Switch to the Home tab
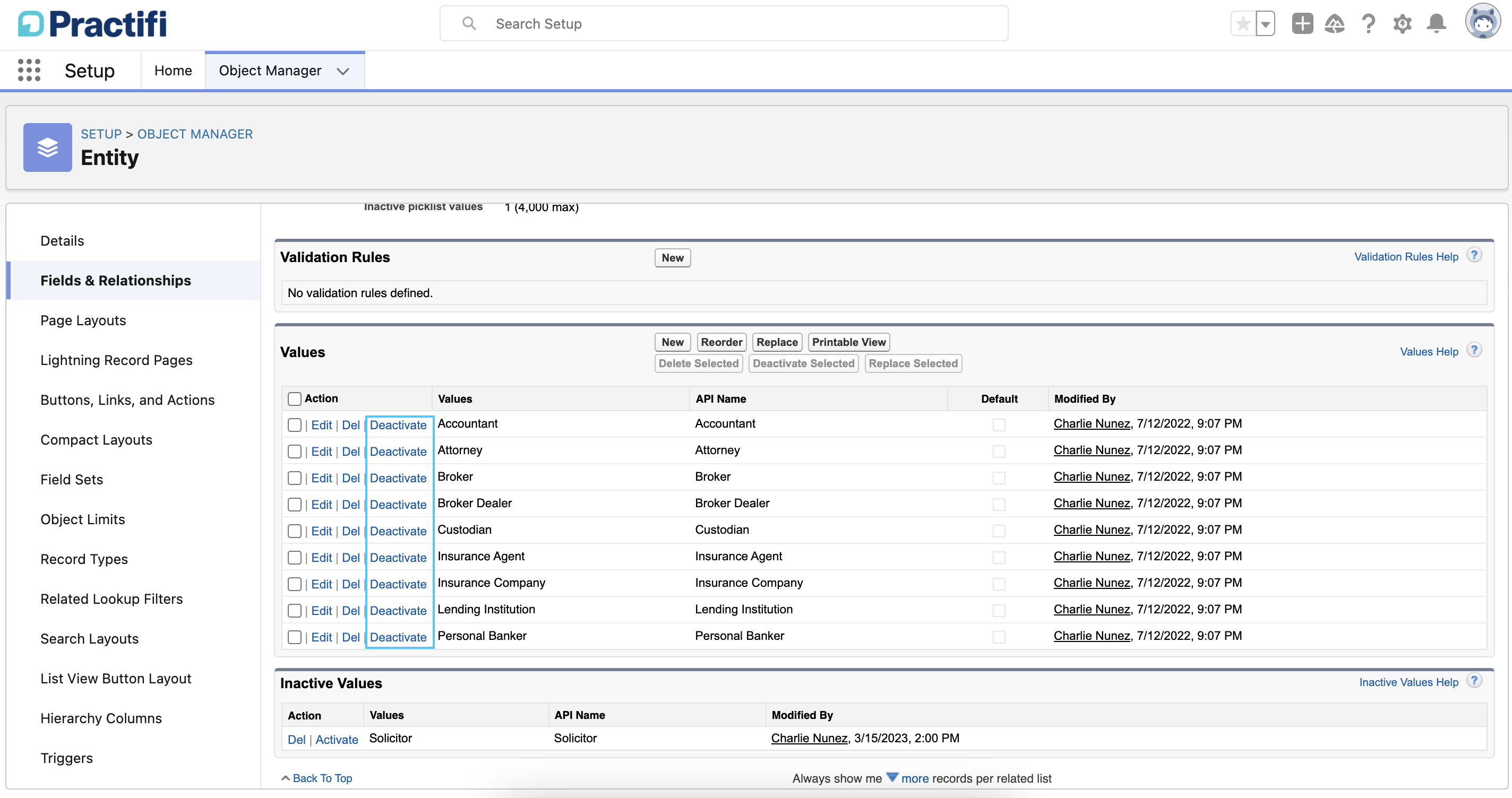The width and height of the screenshot is (1512, 798). tap(173, 71)
